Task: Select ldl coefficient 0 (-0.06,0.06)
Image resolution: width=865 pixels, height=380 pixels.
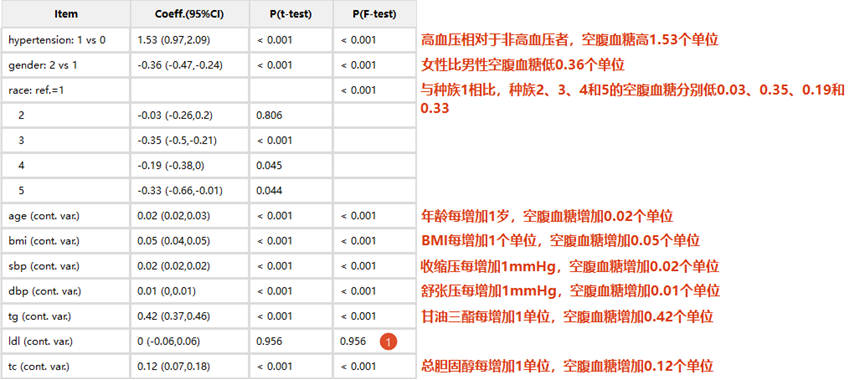Action: click(169, 341)
